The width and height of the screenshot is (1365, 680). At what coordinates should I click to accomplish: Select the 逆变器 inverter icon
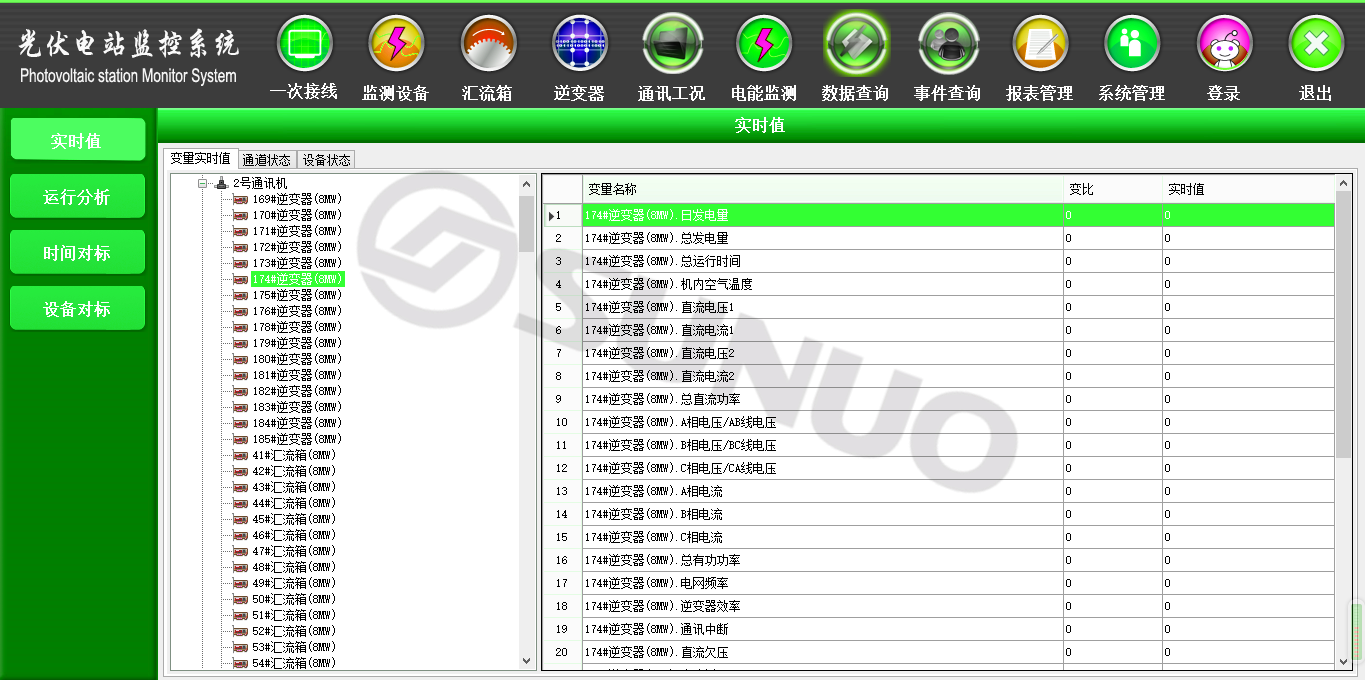coord(580,45)
